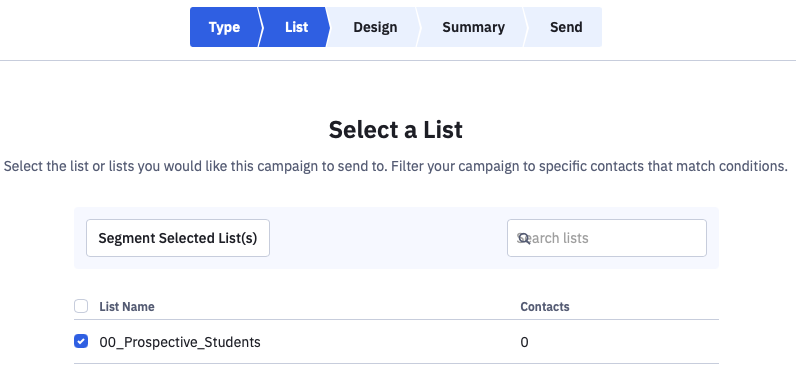Image resolution: width=796 pixels, height=369 pixels.
Task: Click the contacts count 0 value
Action: [x=524, y=342]
